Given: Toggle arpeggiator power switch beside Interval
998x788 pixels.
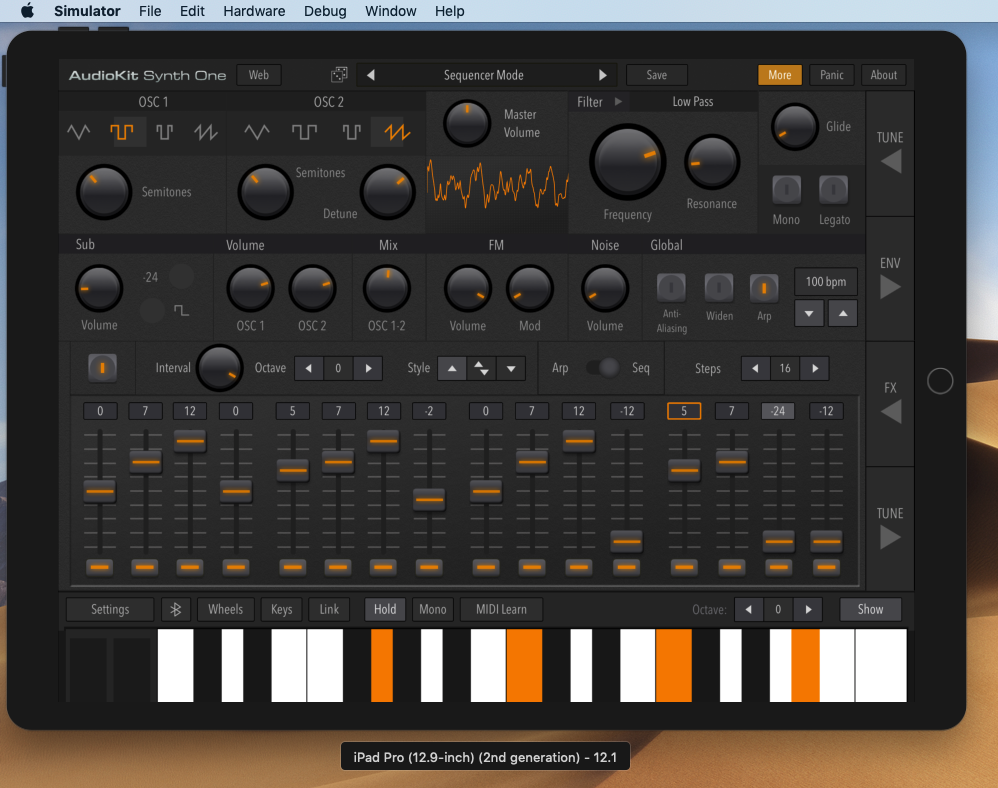Looking at the screenshot, I should click(102, 367).
